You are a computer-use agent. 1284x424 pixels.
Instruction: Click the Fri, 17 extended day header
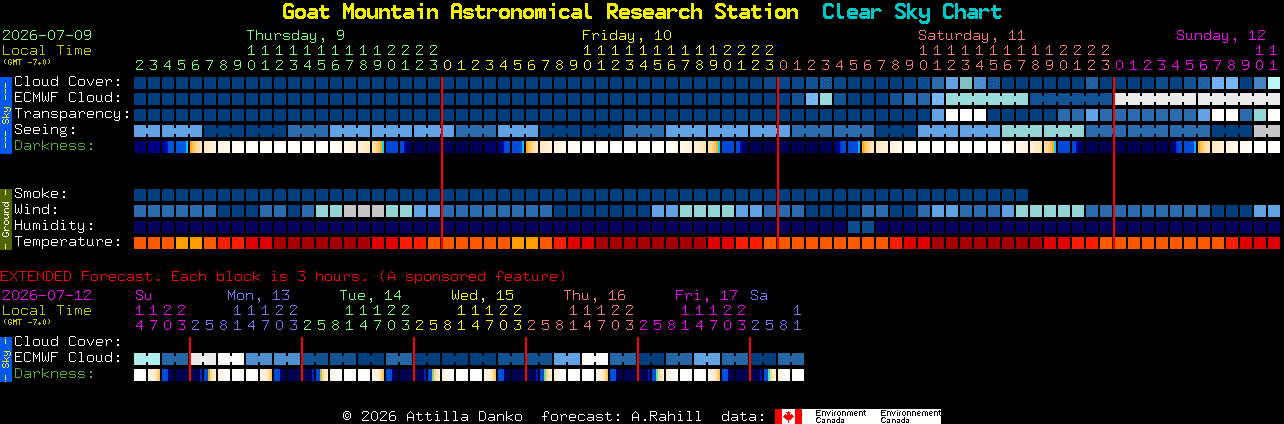point(706,295)
